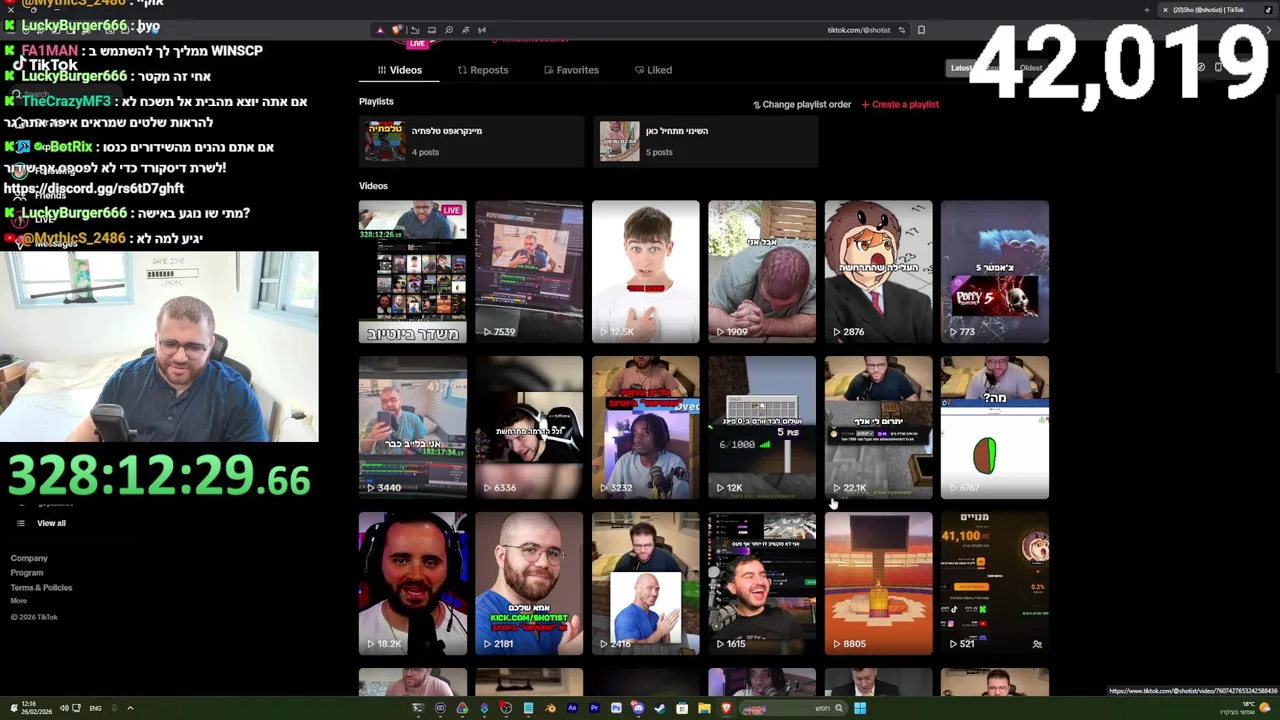Click the Brave shields icon in toolbar
Screen dimensions: 1280x720
(x=397, y=29)
